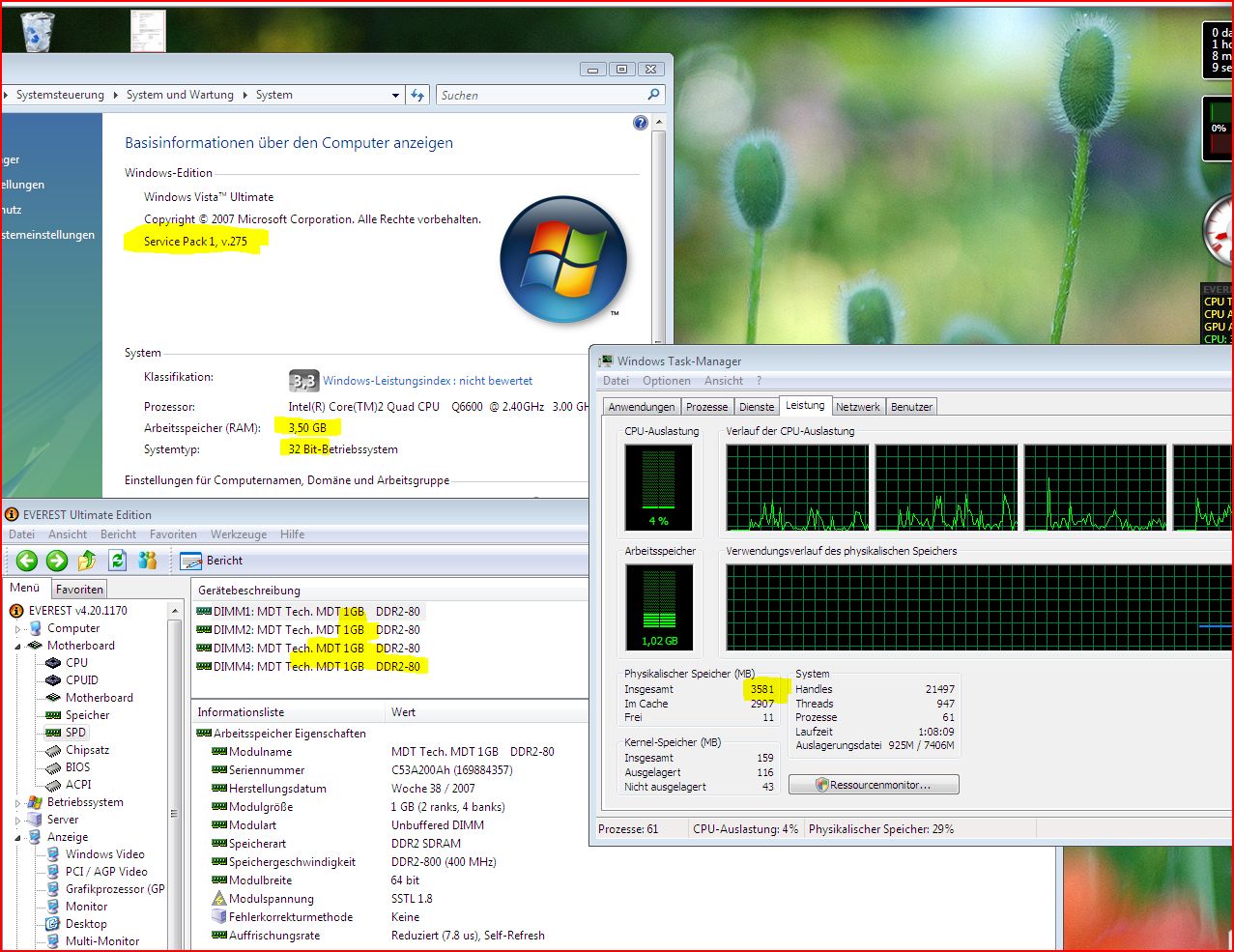Image resolution: width=1234 pixels, height=952 pixels.
Task: Select Grafikprozessor tree item
Action: pos(115,889)
